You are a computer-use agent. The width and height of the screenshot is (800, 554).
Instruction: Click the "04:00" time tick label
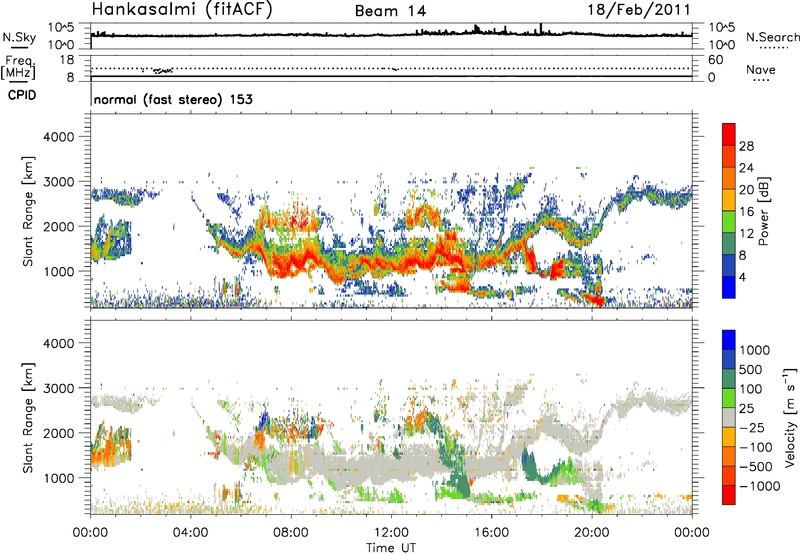coord(190,533)
